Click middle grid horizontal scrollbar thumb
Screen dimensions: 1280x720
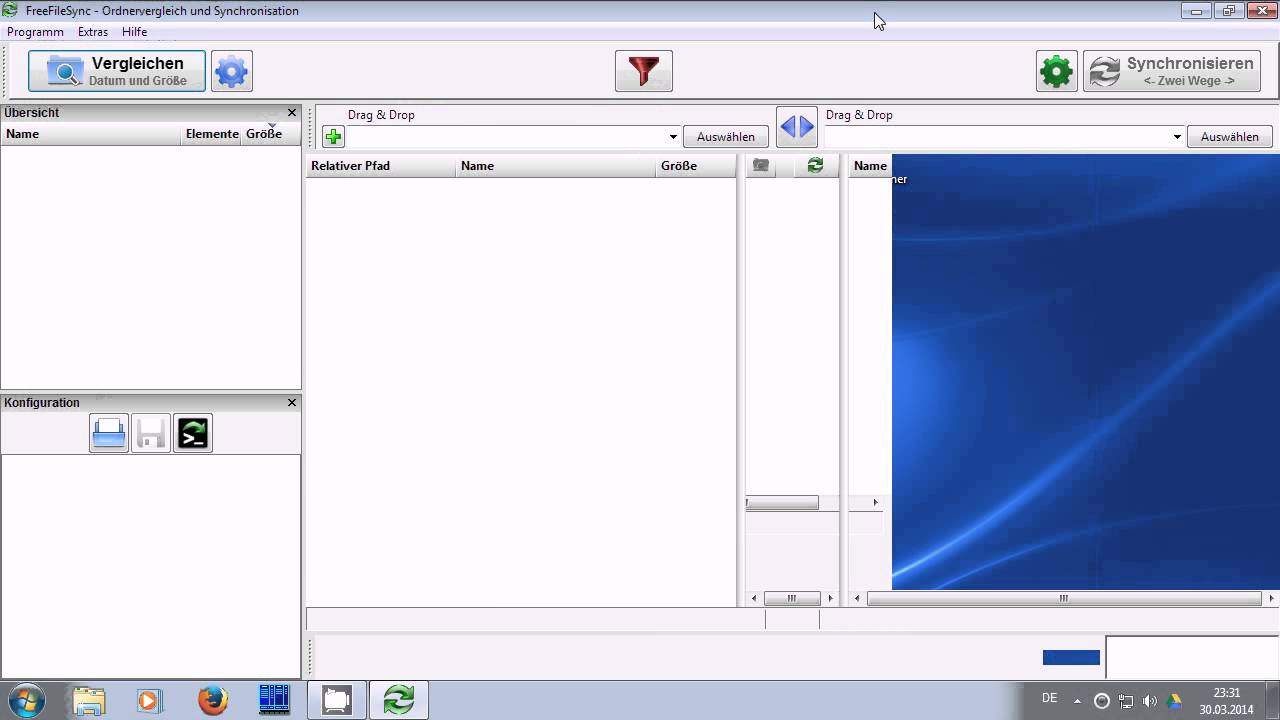pos(791,598)
